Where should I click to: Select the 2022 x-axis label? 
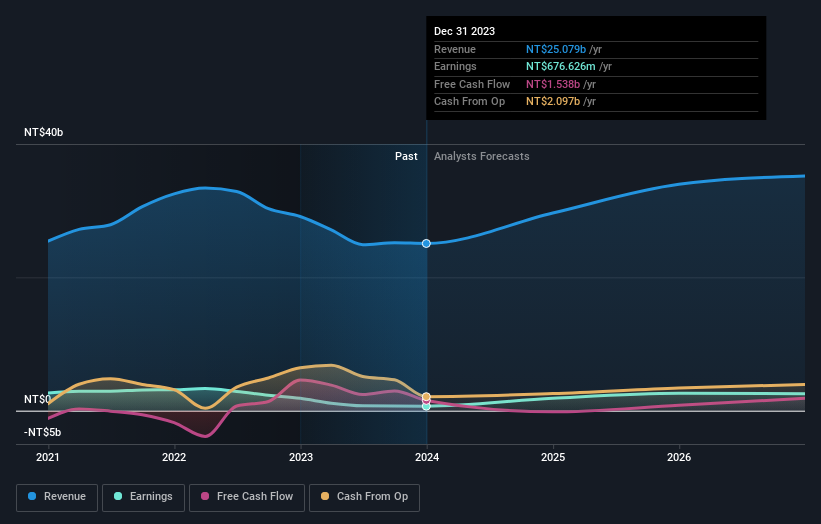point(174,458)
